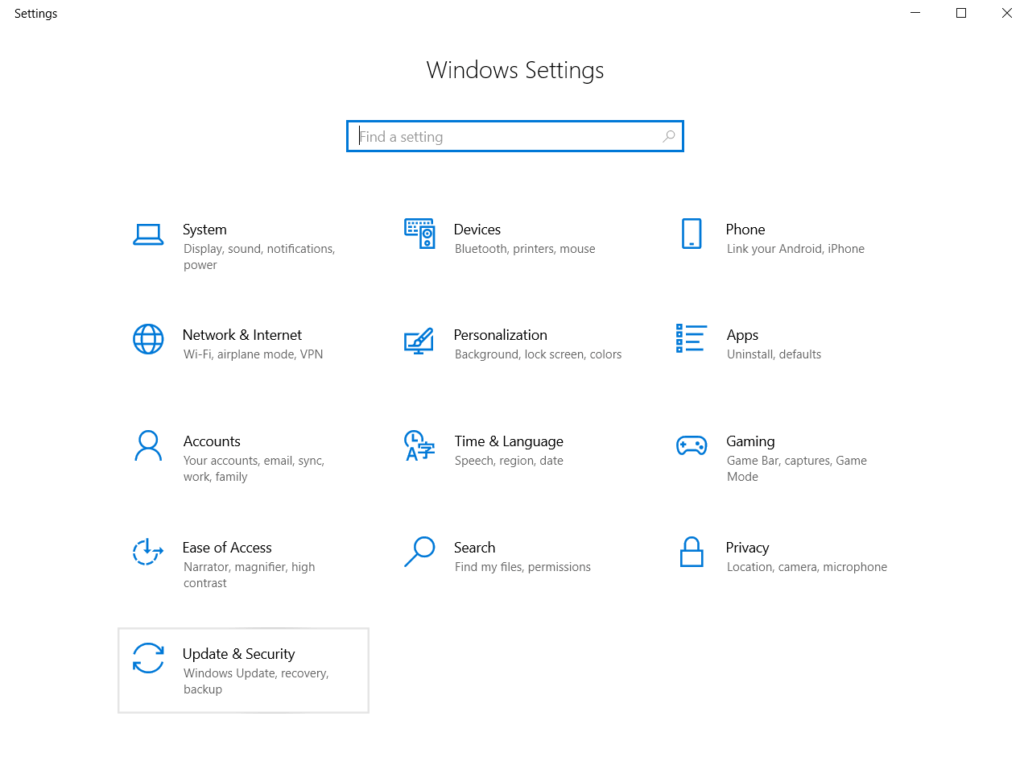The image size is (1024, 774).
Task: Go to the Gaming heading
Action: click(x=750, y=442)
